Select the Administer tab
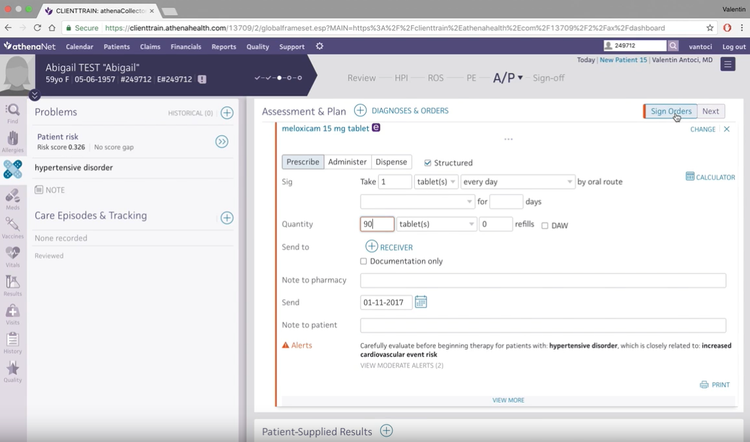The height and width of the screenshot is (442, 750). (347, 162)
